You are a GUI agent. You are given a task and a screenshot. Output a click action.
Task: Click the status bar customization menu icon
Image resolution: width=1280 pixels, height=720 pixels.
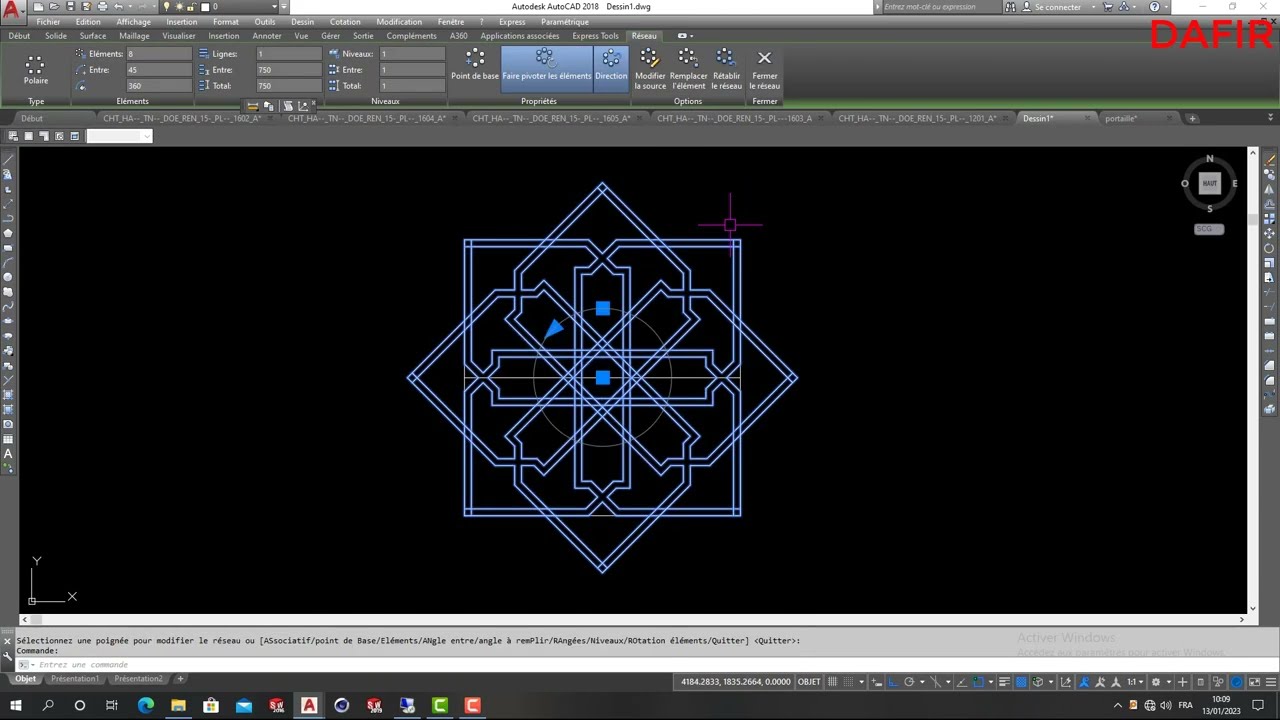(1271, 682)
